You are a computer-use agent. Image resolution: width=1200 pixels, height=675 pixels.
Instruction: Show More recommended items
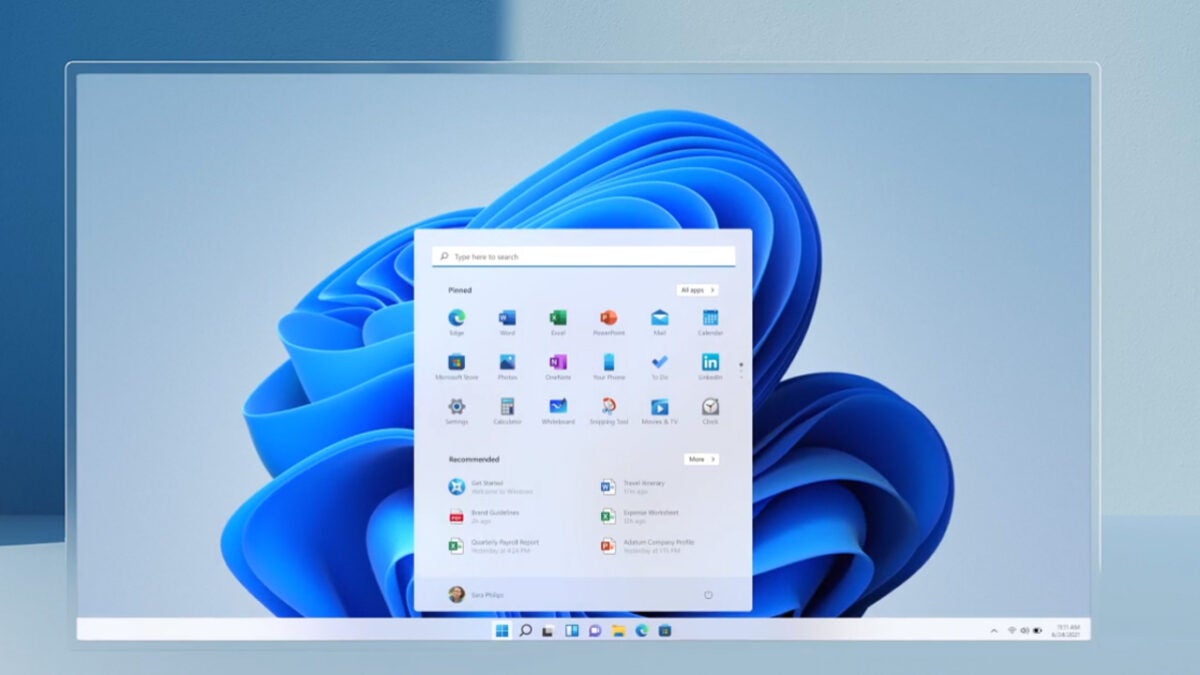pyautogui.click(x=701, y=459)
